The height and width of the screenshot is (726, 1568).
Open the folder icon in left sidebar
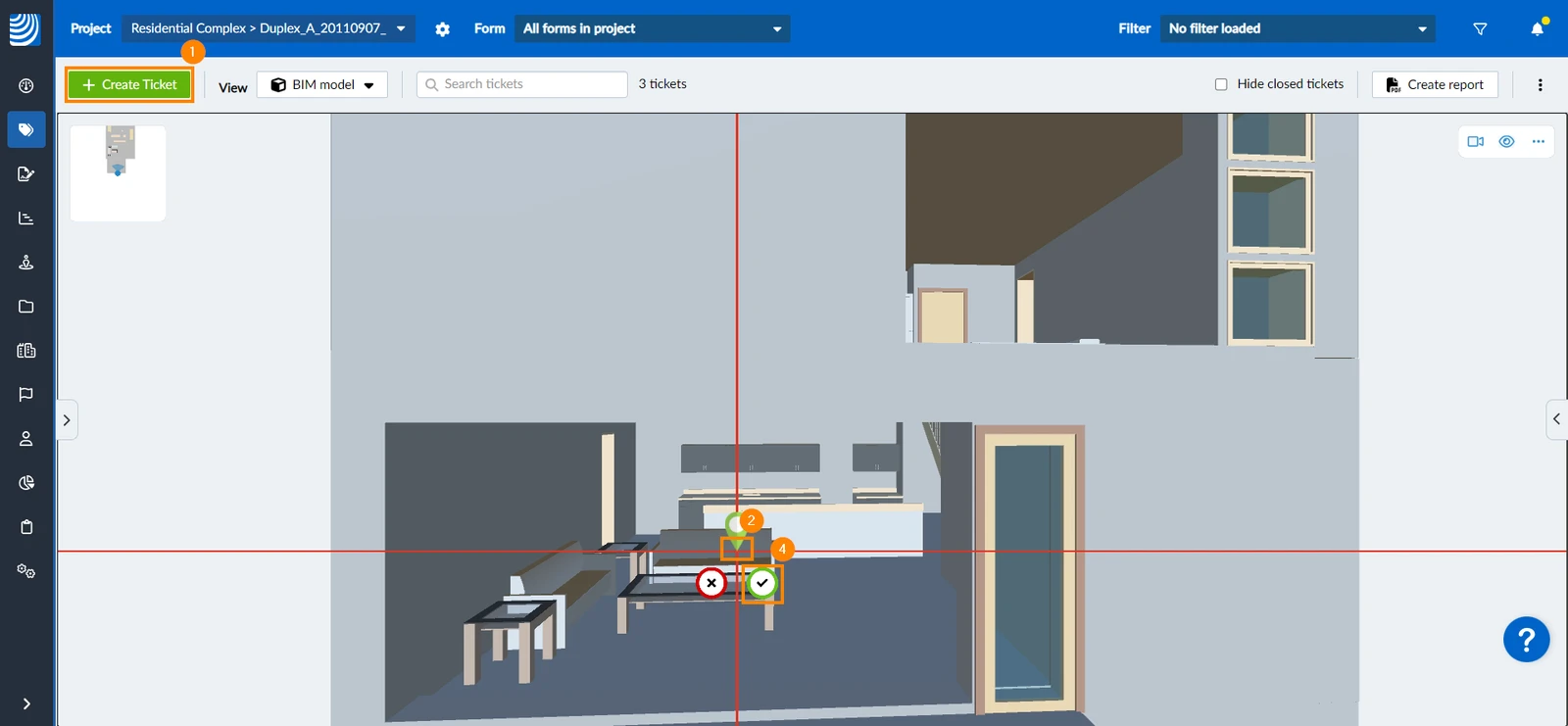26,307
